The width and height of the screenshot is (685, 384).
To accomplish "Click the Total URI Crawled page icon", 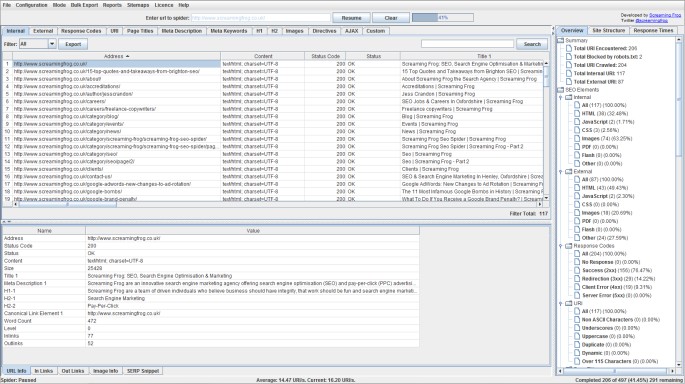I will [569, 65].
